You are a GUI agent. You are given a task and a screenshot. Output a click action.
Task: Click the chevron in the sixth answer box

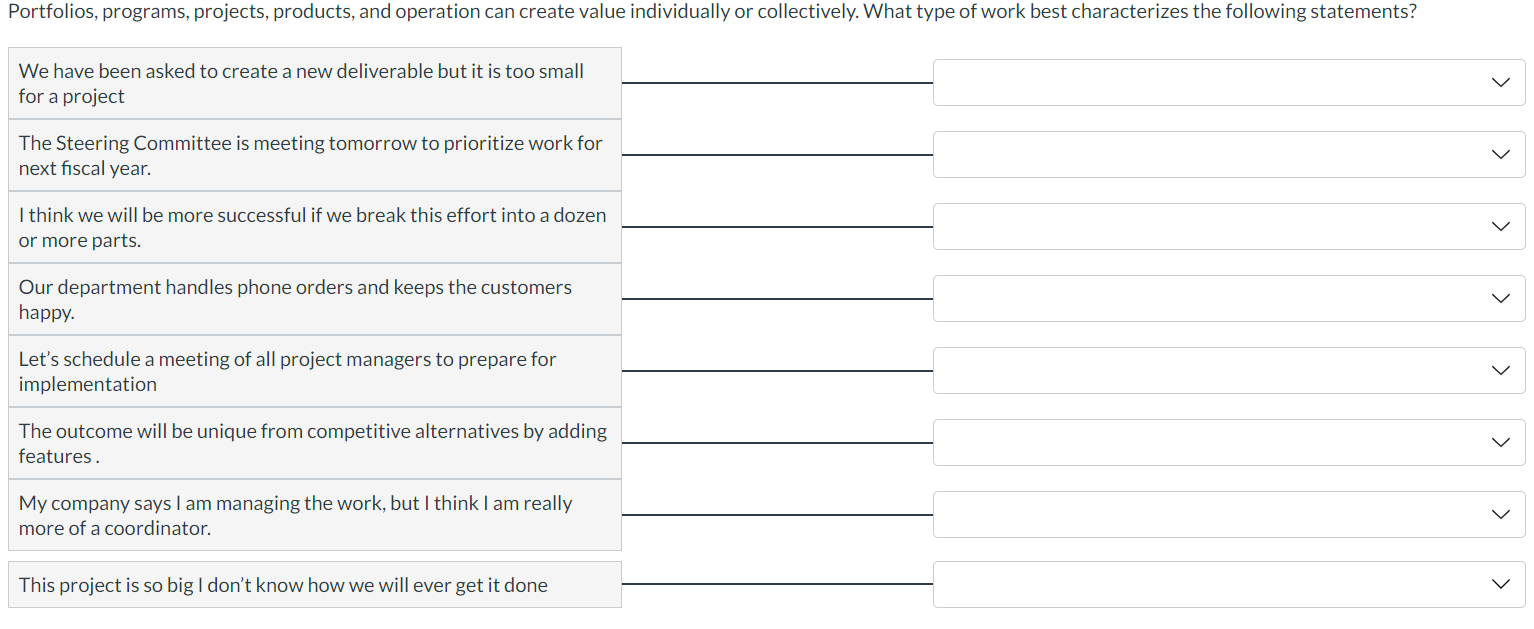(1499, 442)
